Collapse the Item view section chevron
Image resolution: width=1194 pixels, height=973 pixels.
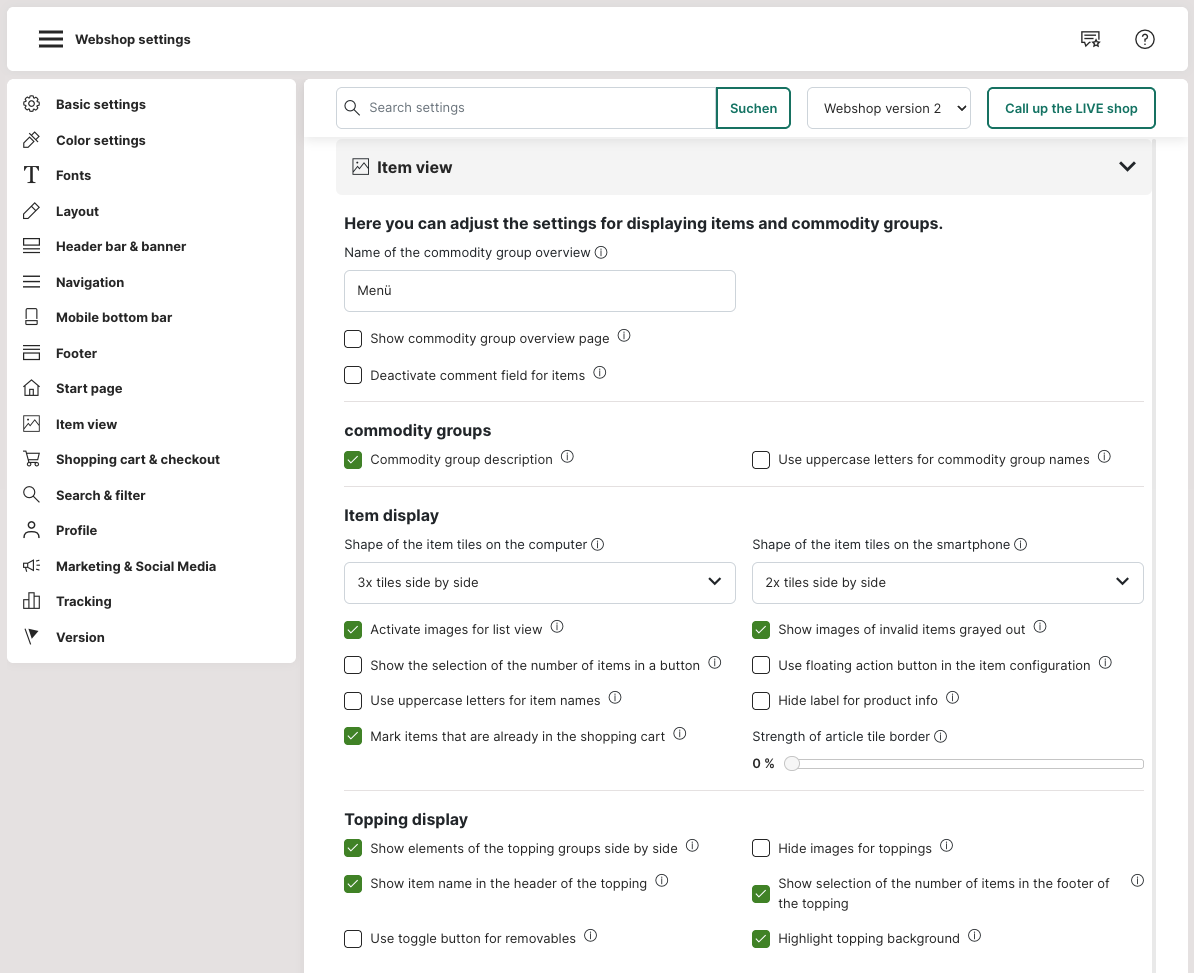point(1127,167)
